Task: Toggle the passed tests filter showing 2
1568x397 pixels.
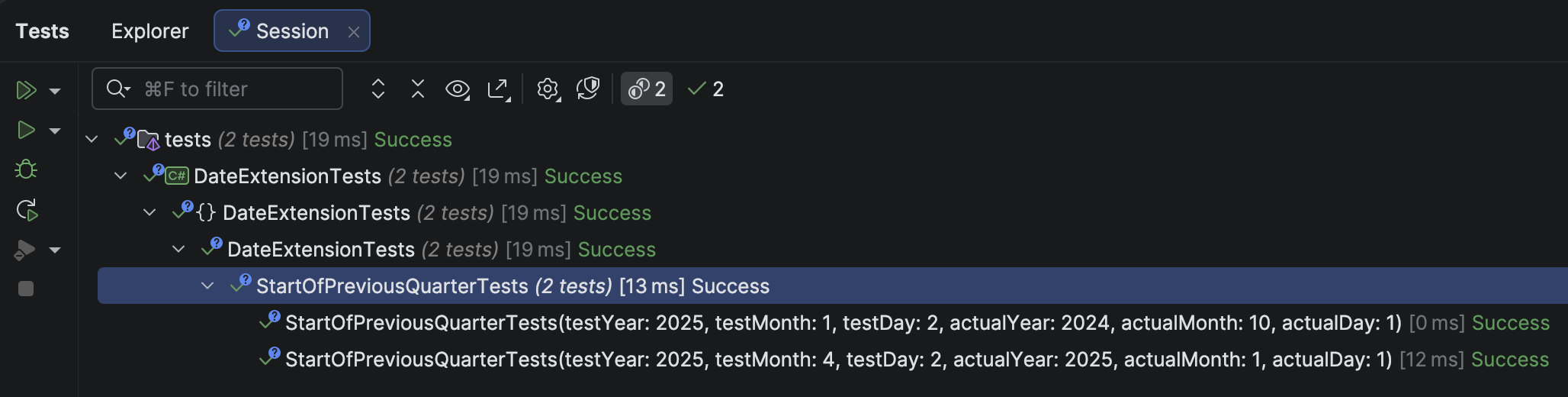Action: coord(706,89)
